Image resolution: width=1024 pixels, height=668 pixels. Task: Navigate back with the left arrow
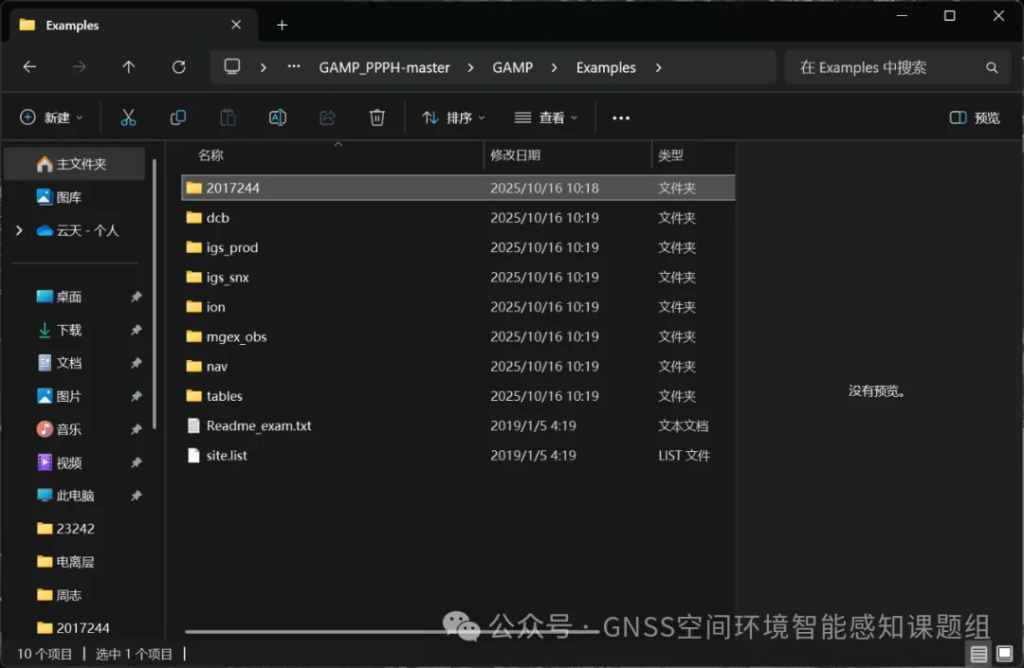(x=30, y=67)
